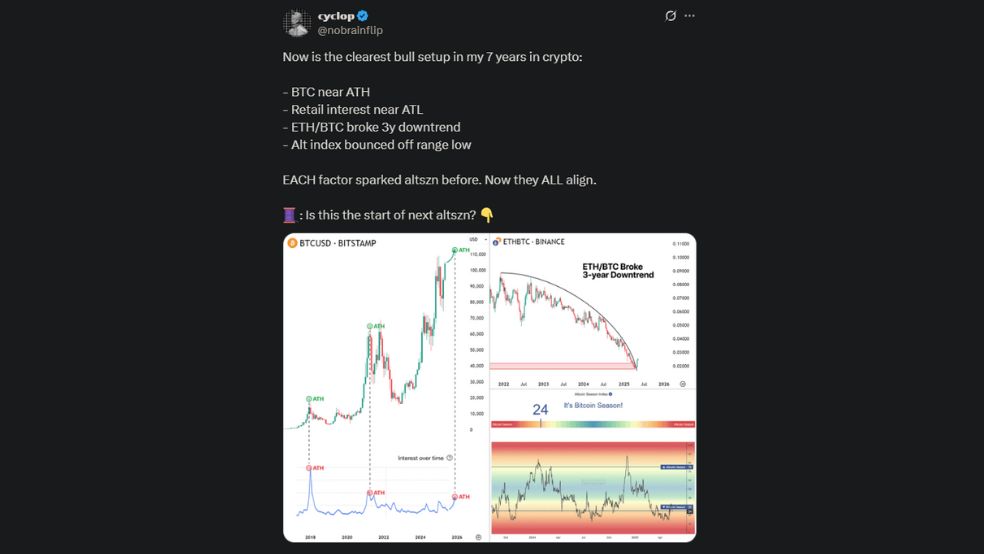Open the @nobrainflip handle link

click(x=350, y=30)
